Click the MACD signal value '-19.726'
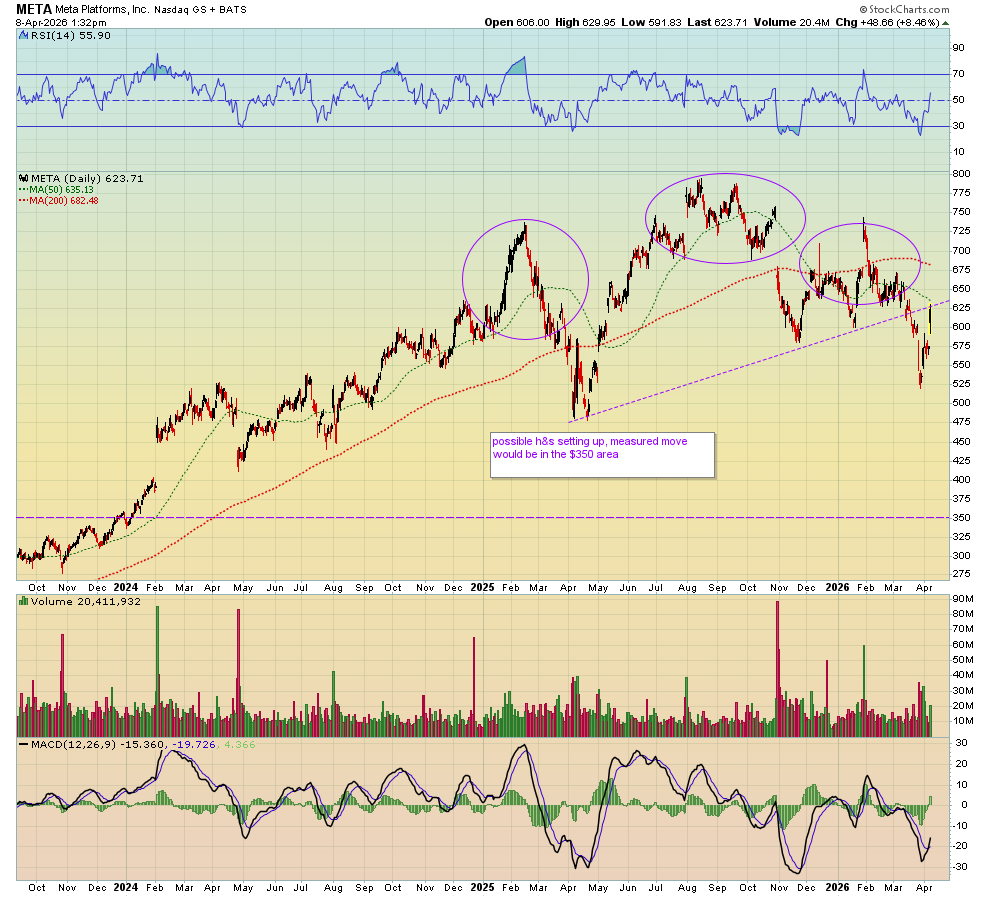Image resolution: width=990 pixels, height=897 pixels. [x=194, y=744]
